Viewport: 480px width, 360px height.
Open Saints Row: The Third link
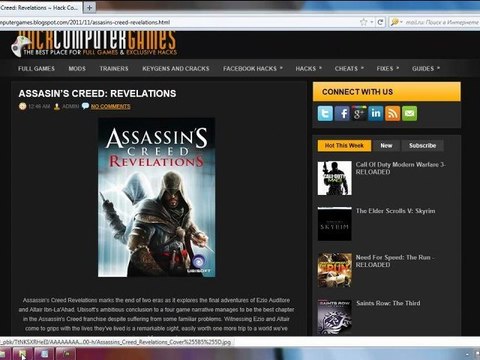point(388,303)
